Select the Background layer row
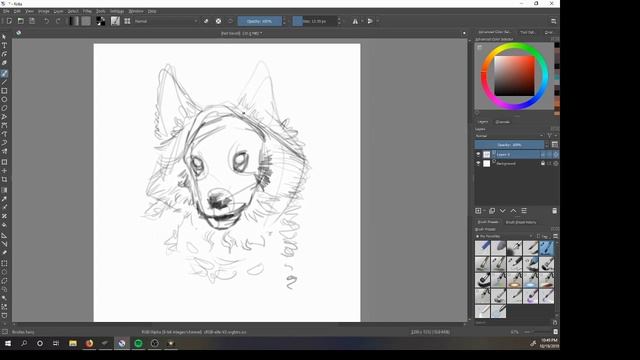 click(516, 163)
